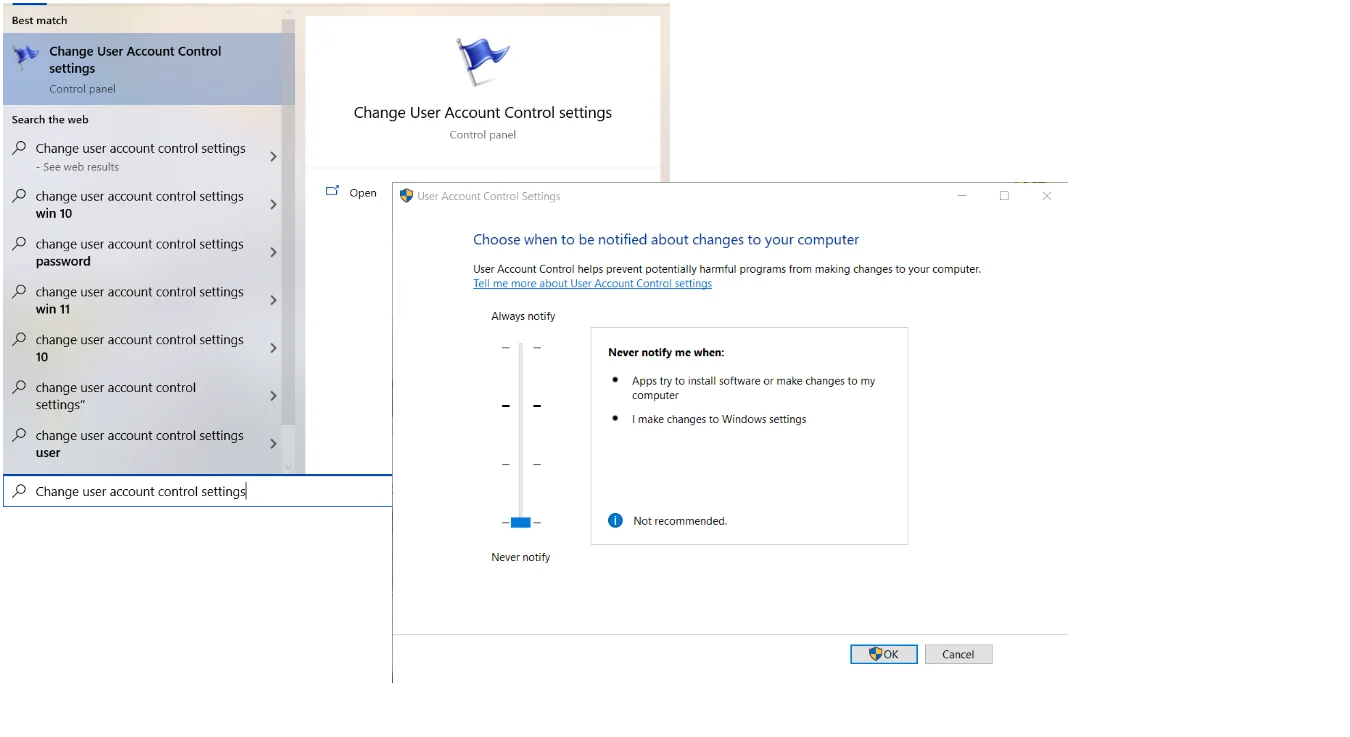Click the 'Always notify' label above the slider

pos(523,316)
